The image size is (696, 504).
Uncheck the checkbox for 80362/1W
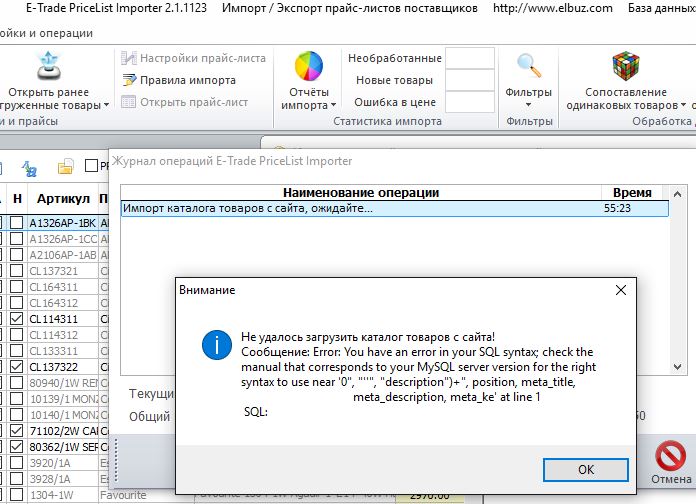pyautogui.click(x=17, y=447)
